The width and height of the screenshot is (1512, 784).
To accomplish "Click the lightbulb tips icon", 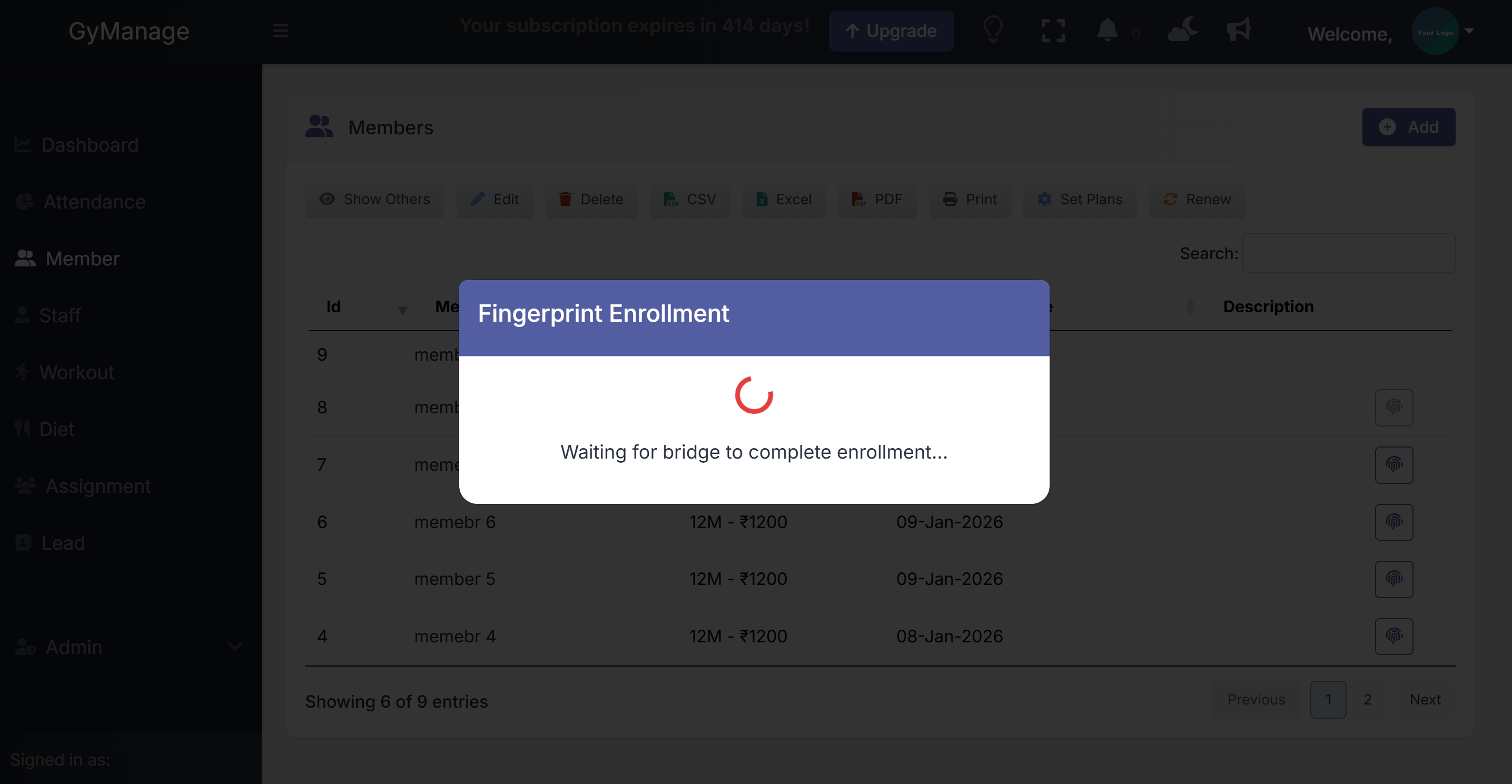I will coord(993,31).
